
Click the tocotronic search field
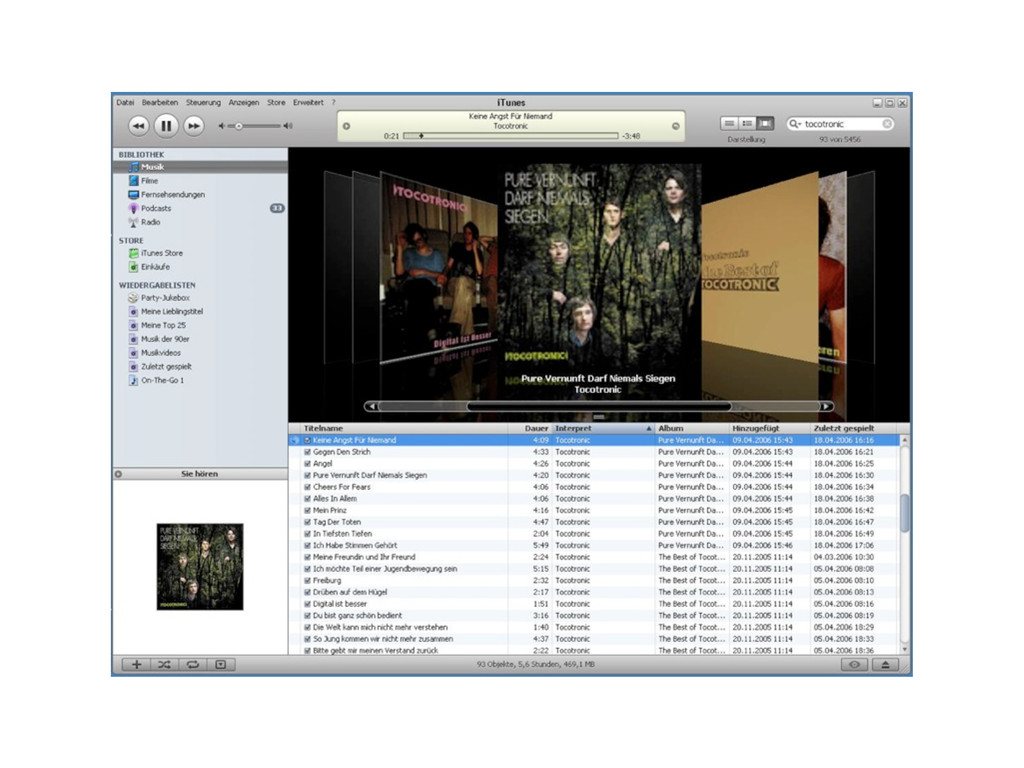click(x=841, y=123)
